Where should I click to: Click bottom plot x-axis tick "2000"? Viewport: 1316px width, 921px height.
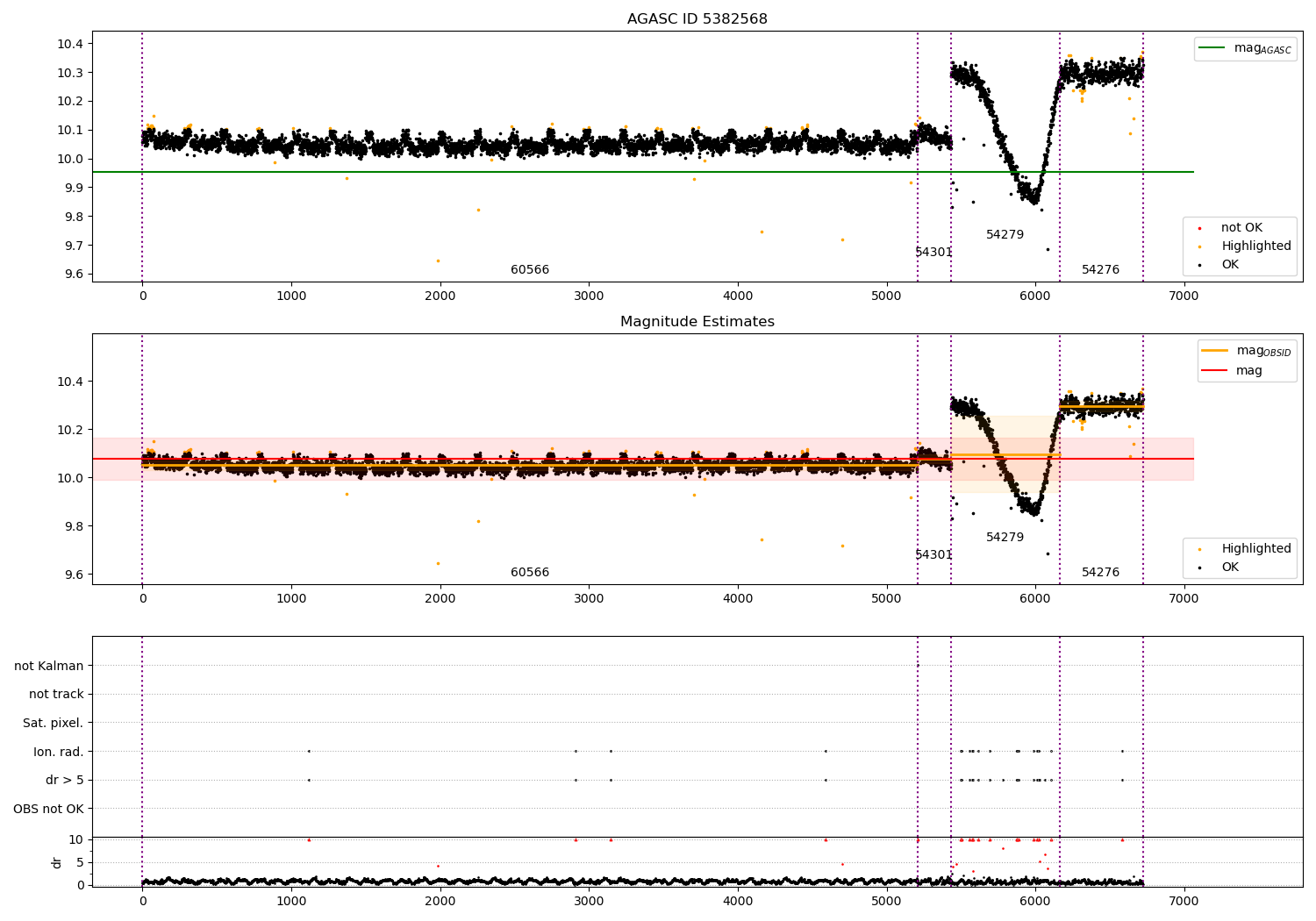coord(440,902)
